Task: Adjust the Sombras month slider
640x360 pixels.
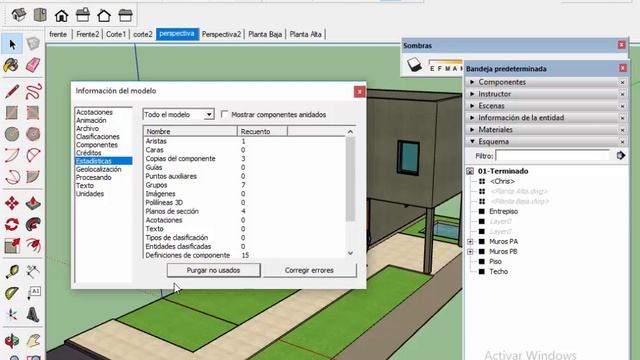Action: coord(445,62)
